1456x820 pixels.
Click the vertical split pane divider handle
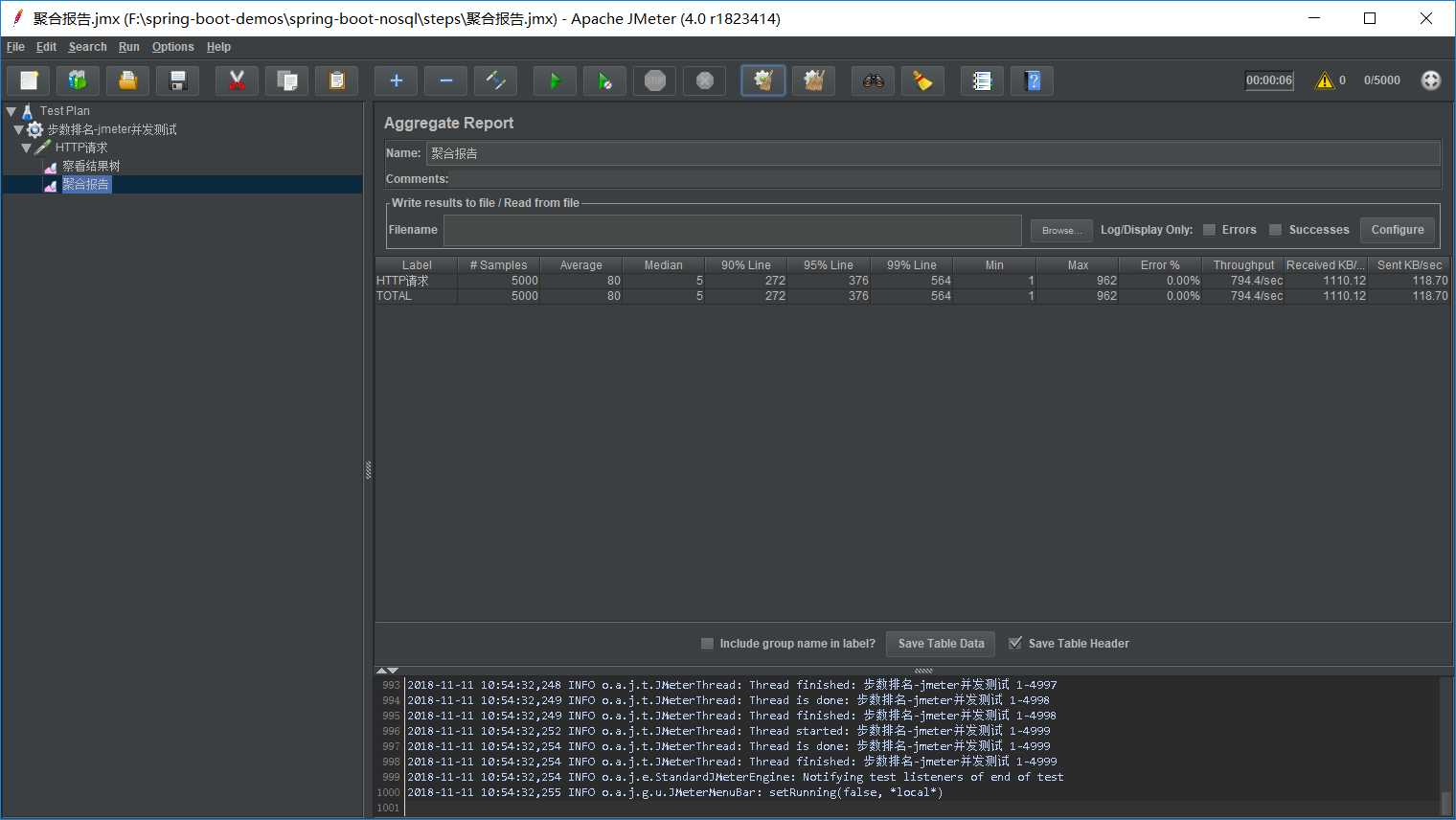point(368,469)
